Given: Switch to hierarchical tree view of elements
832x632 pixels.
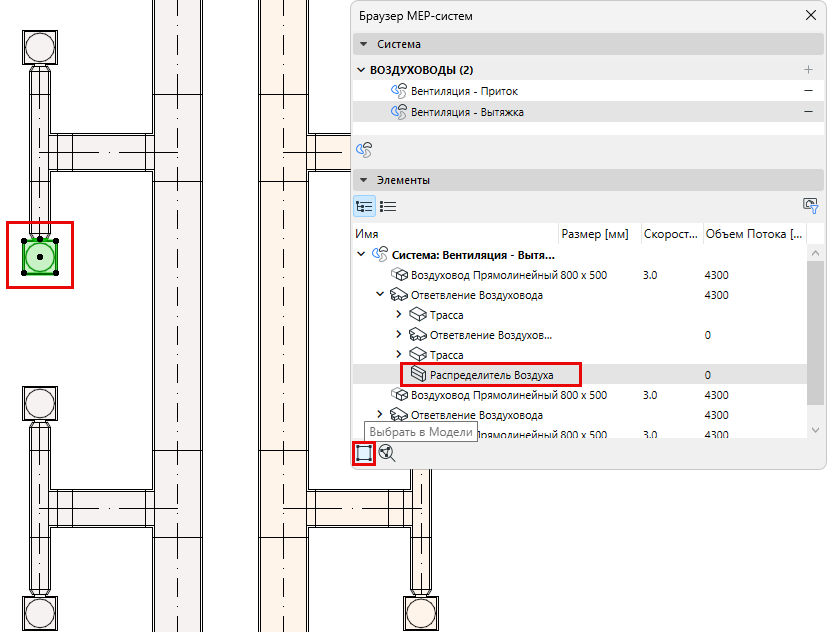Looking at the screenshot, I should tap(365, 206).
